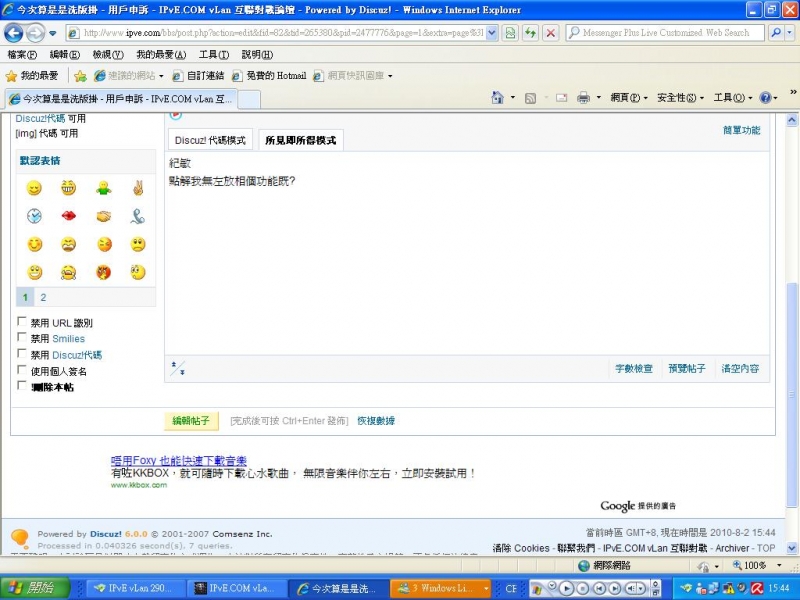Tick the 刪除本帖 checkbox
The height and width of the screenshot is (600, 800).
click(x=22, y=386)
